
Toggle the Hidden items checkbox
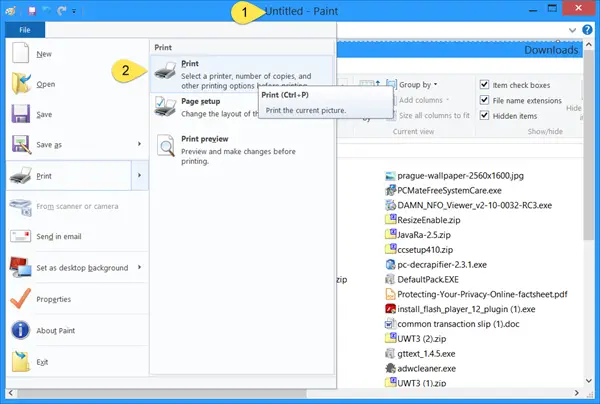[484, 115]
